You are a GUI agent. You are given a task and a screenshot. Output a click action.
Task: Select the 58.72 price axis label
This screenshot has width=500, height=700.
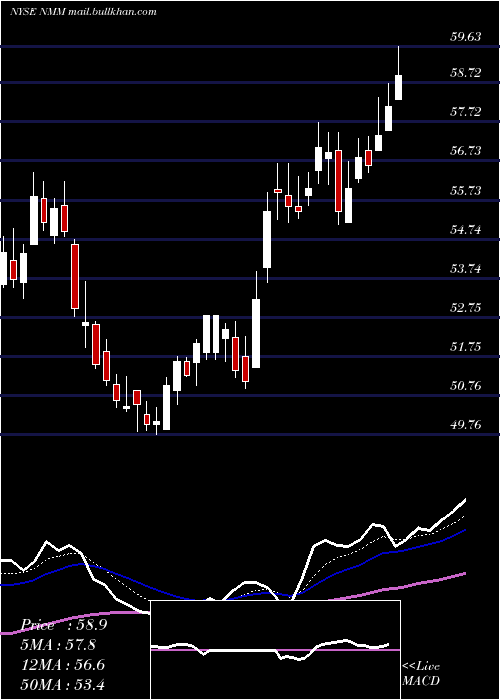click(466, 72)
